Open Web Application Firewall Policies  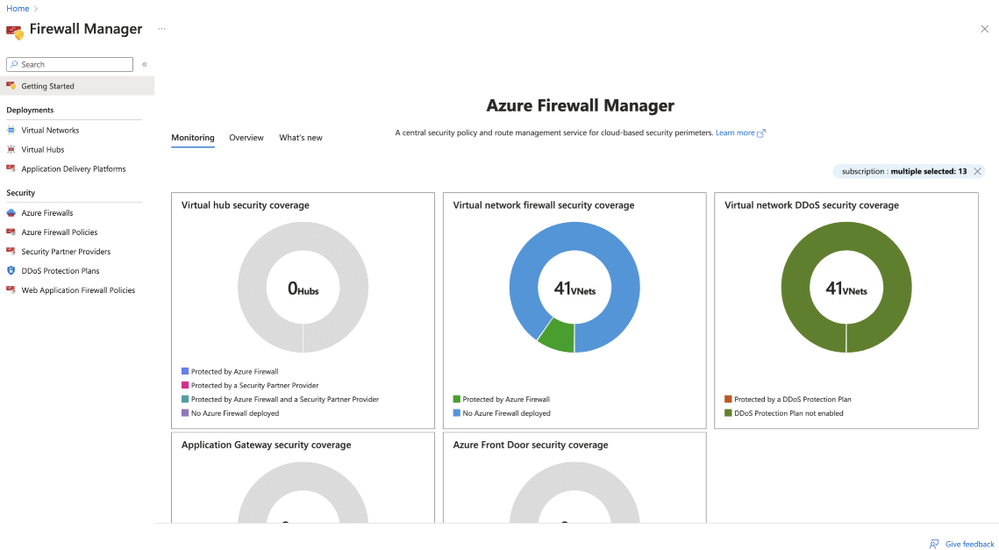pyautogui.click(x=77, y=289)
